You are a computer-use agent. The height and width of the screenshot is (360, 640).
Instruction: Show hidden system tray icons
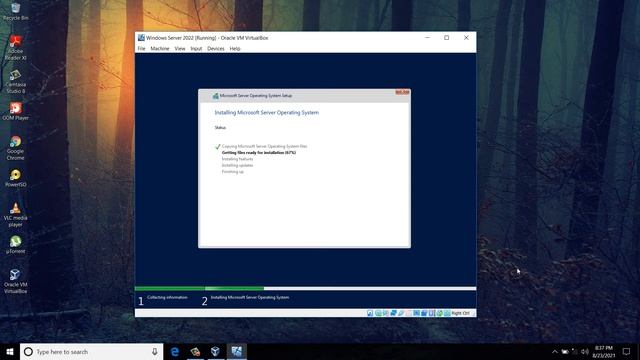554,351
